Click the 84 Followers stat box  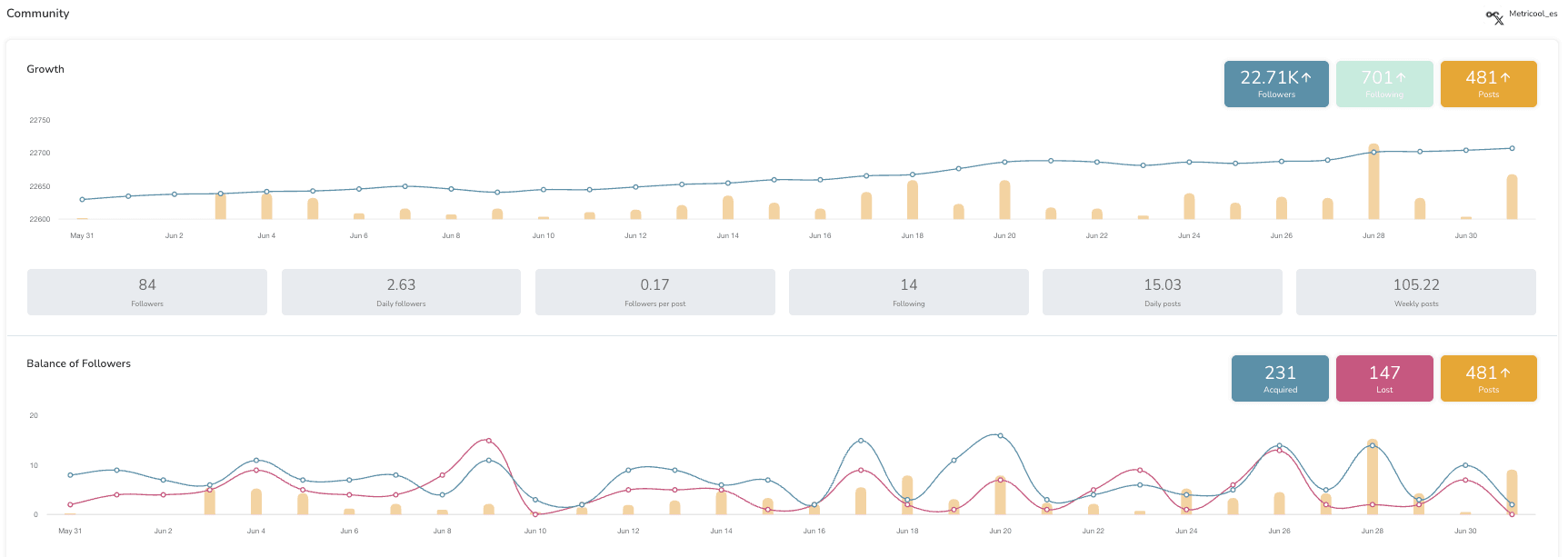click(146, 292)
